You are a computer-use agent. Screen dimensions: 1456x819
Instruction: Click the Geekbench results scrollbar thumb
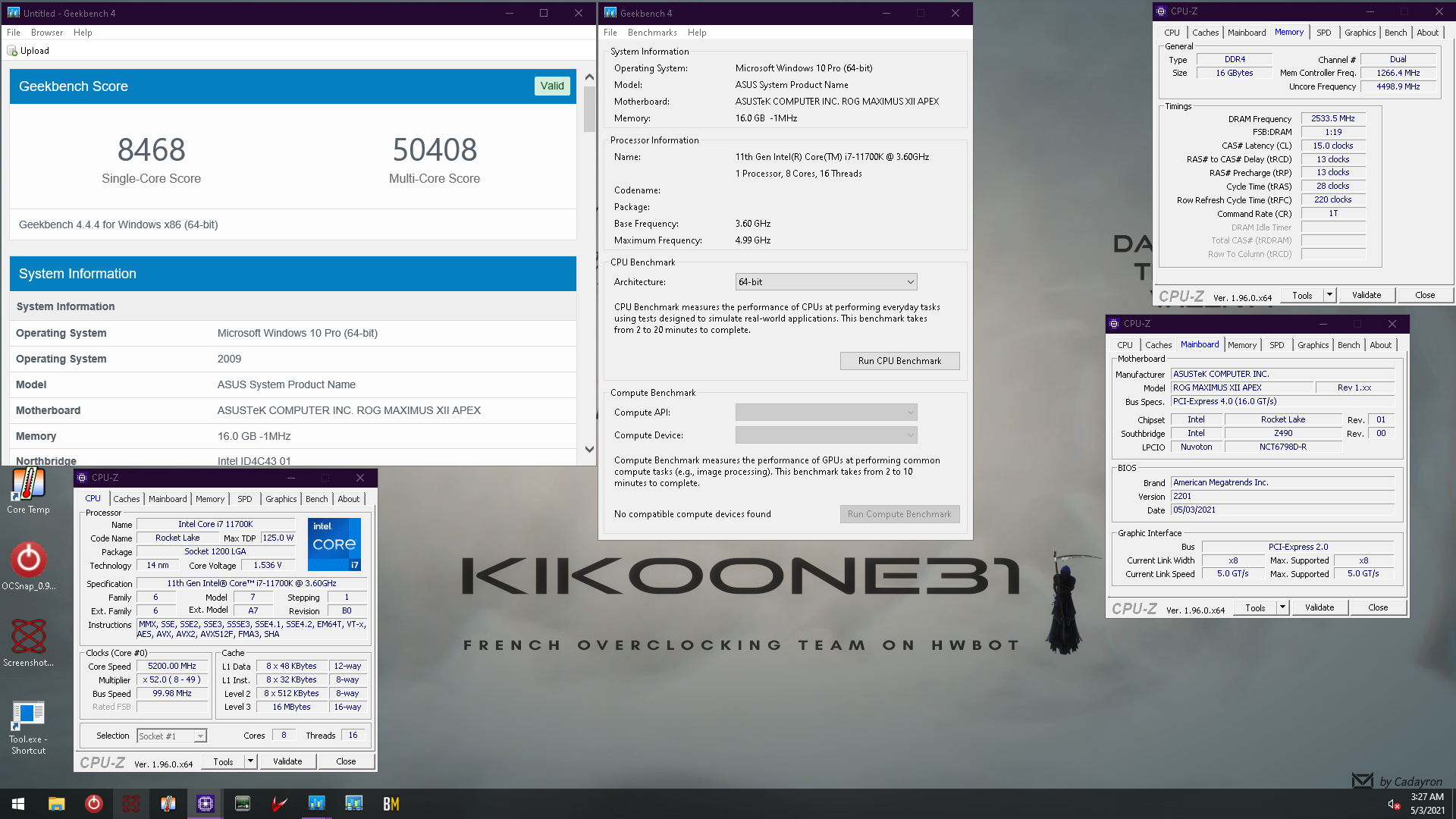pos(589,108)
